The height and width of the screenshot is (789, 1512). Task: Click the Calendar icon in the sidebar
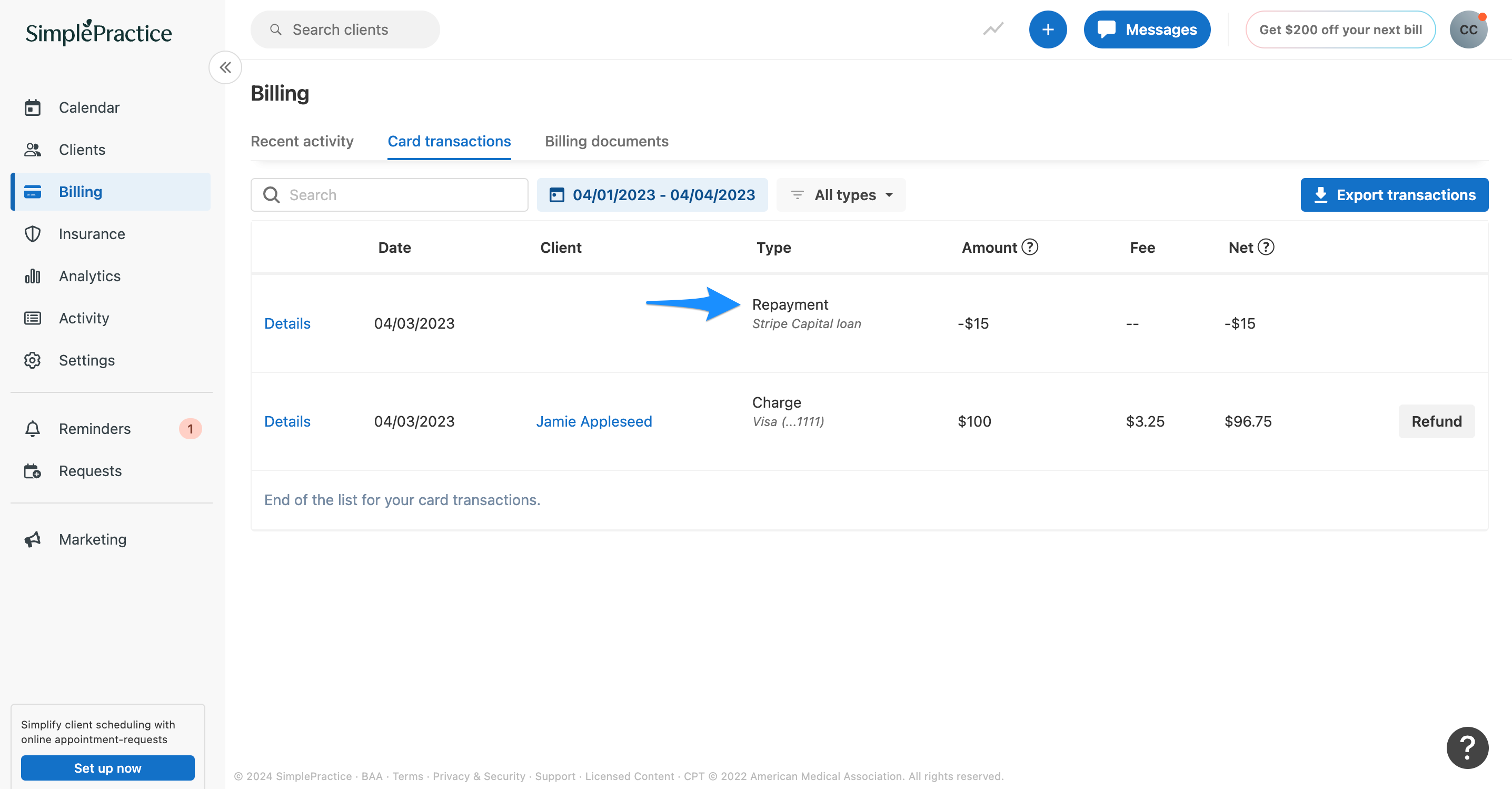click(32, 107)
